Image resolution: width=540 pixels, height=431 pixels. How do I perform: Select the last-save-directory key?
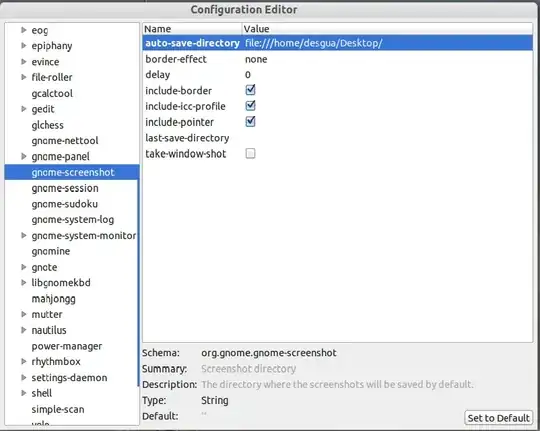[x=187, y=138]
